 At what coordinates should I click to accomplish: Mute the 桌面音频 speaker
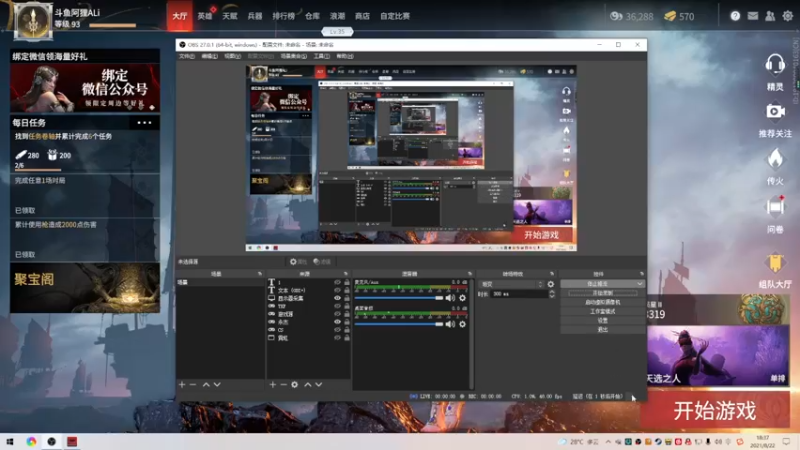[x=450, y=324]
